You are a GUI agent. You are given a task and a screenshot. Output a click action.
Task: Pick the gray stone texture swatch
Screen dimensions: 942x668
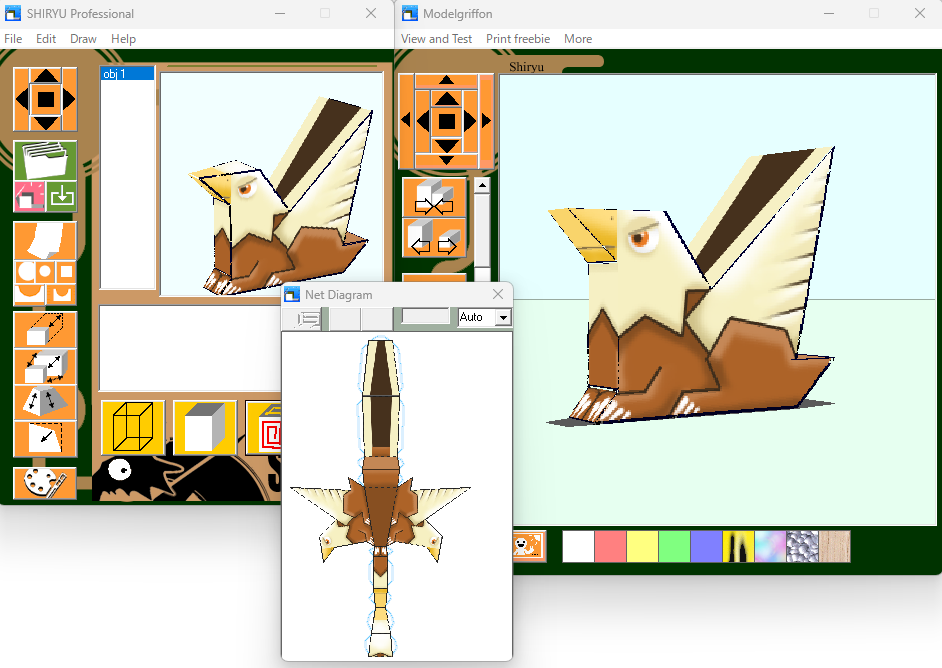click(x=803, y=547)
